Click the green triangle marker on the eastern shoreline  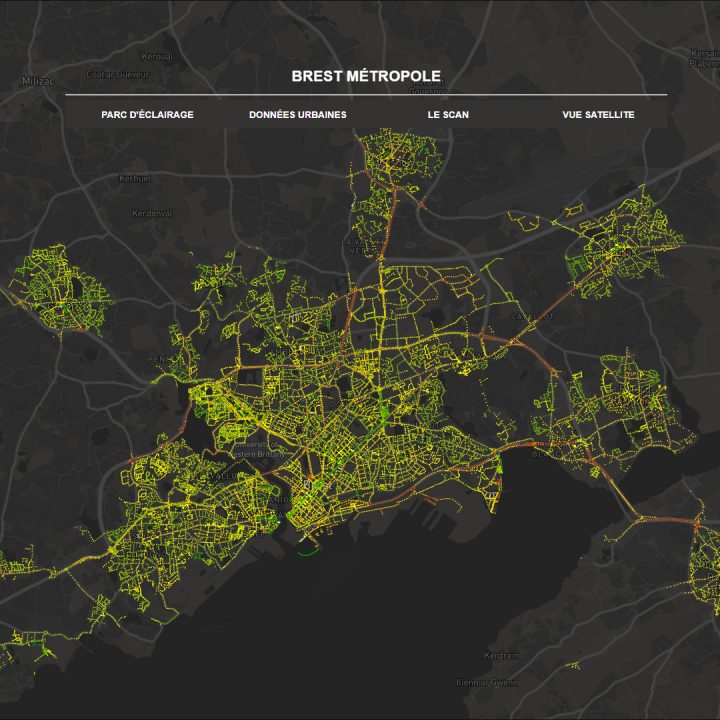click(x=501, y=464)
